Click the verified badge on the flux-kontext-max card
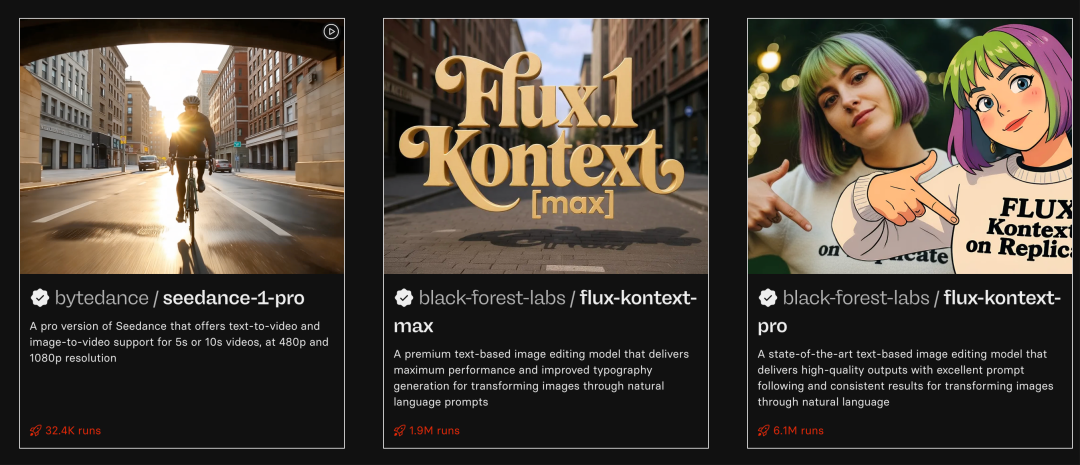The height and width of the screenshot is (465, 1080). (404, 298)
